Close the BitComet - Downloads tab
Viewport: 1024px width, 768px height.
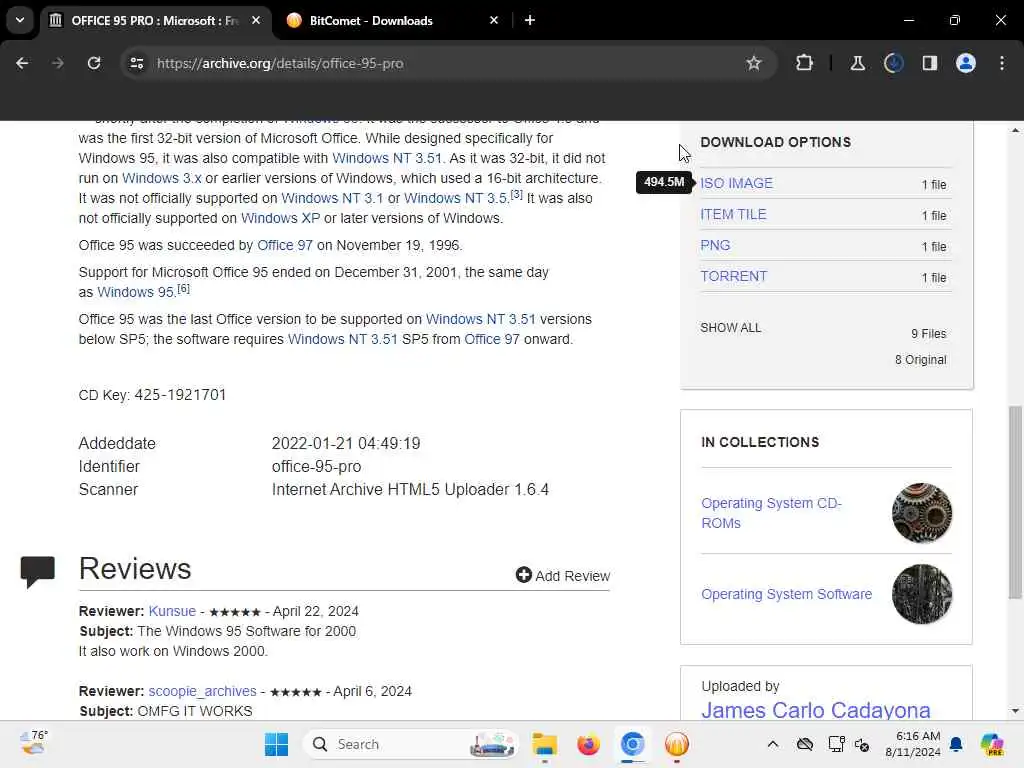click(x=494, y=20)
